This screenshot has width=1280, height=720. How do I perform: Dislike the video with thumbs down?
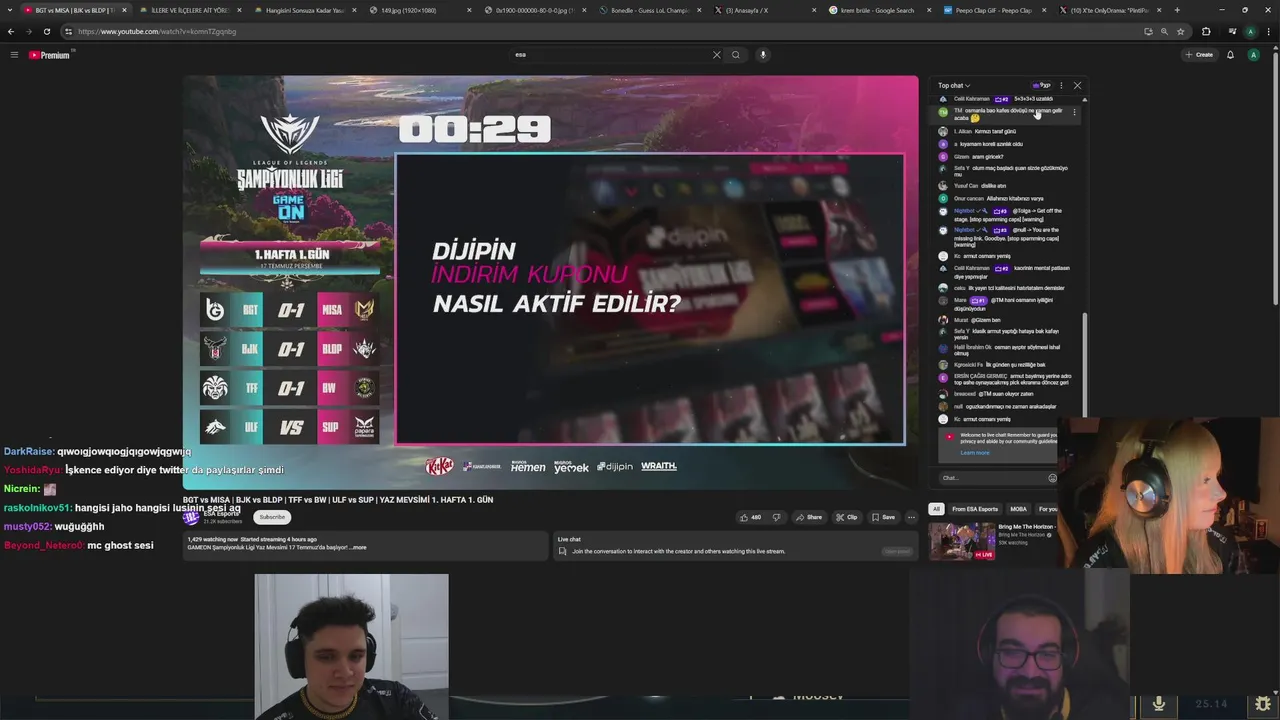tap(776, 517)
